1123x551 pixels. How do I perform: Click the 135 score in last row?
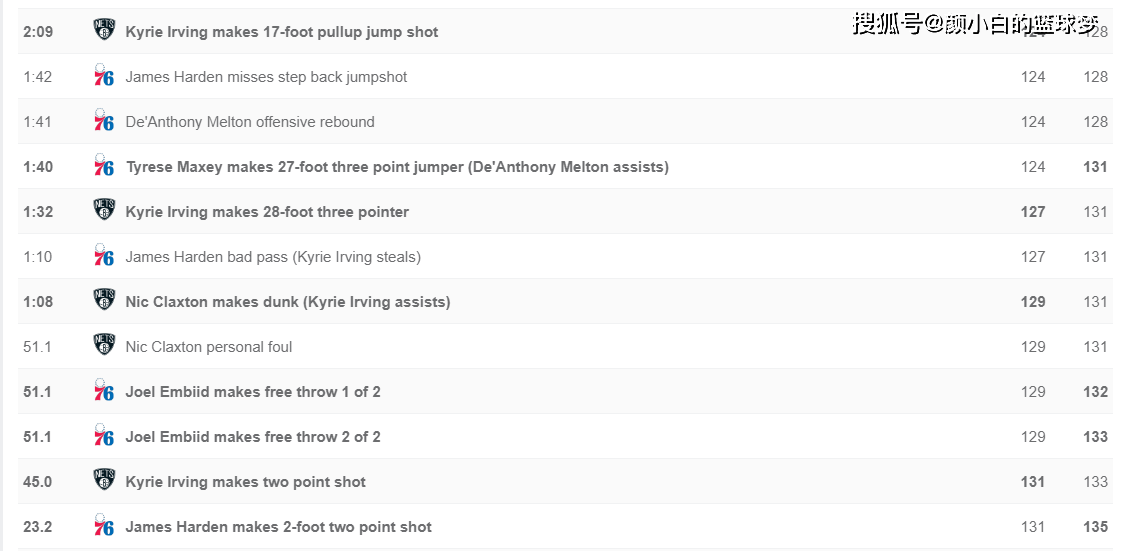click(1095, 527)
